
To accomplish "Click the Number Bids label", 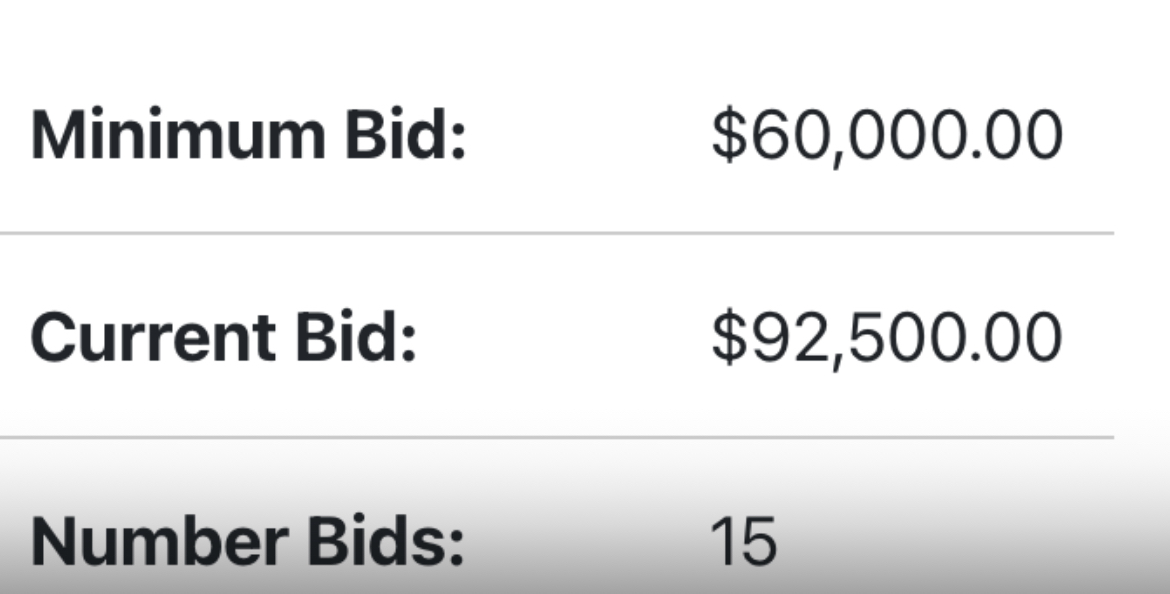I will 248,541.
